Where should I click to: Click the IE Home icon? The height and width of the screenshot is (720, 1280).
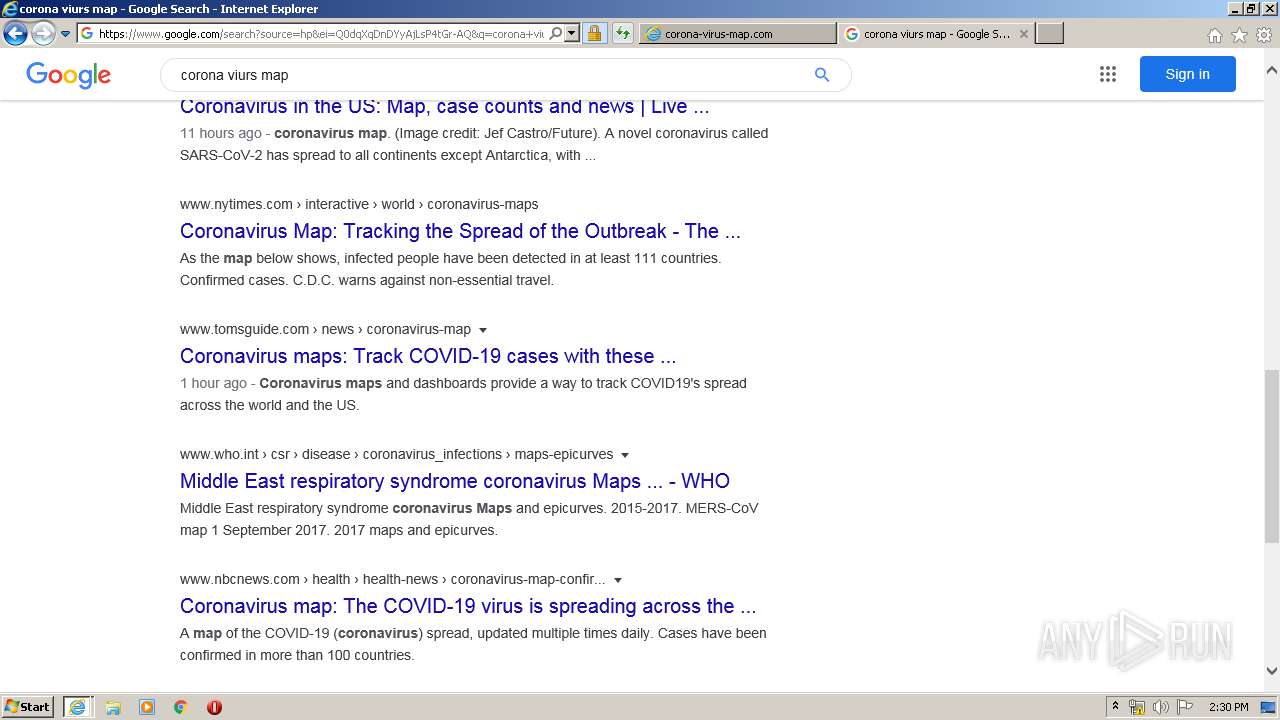click(1214, 35)
